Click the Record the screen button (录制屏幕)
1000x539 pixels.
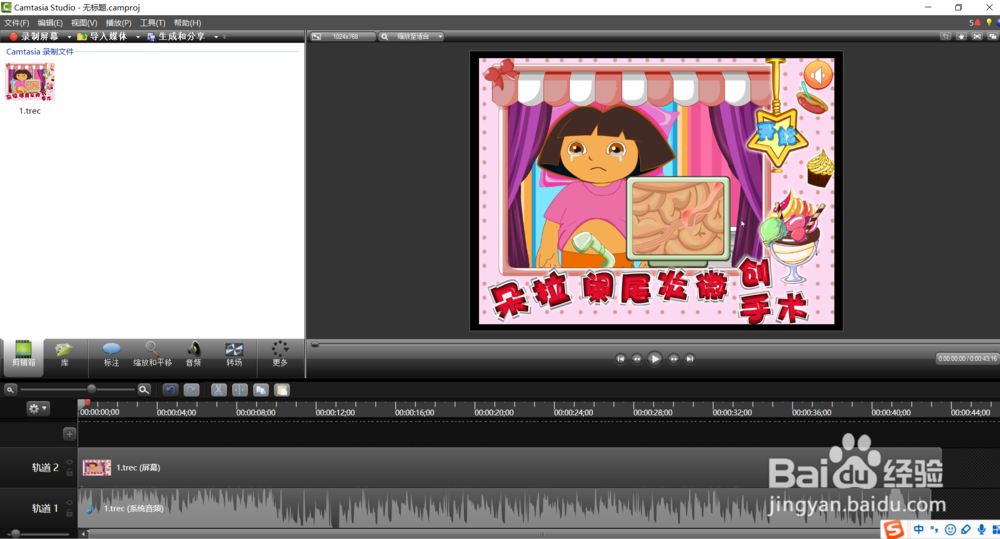coord(34,36)
